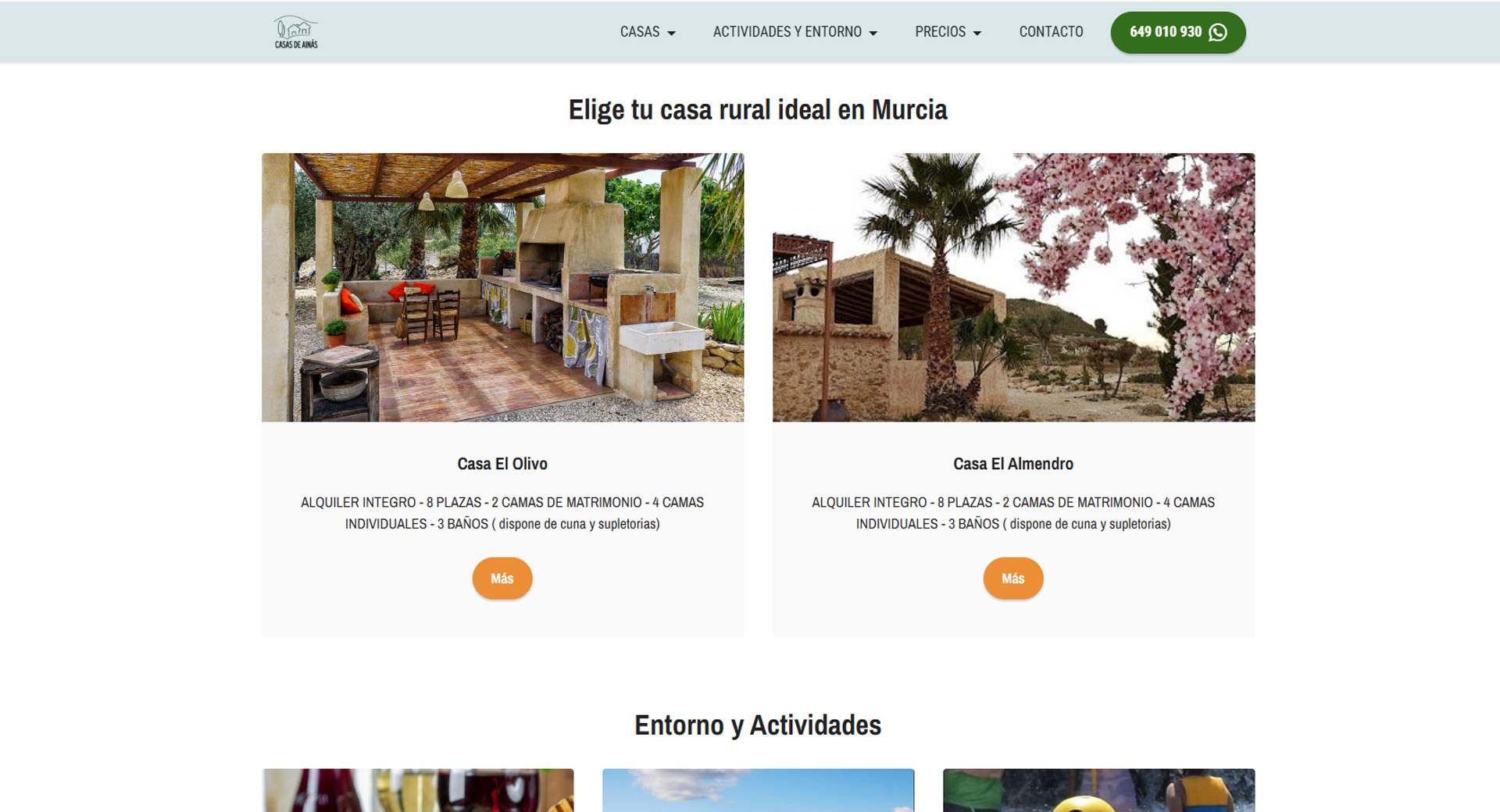Click the Casa El Almendro title
This screenshot has height=812, width=1500.
click(1013, 464)
